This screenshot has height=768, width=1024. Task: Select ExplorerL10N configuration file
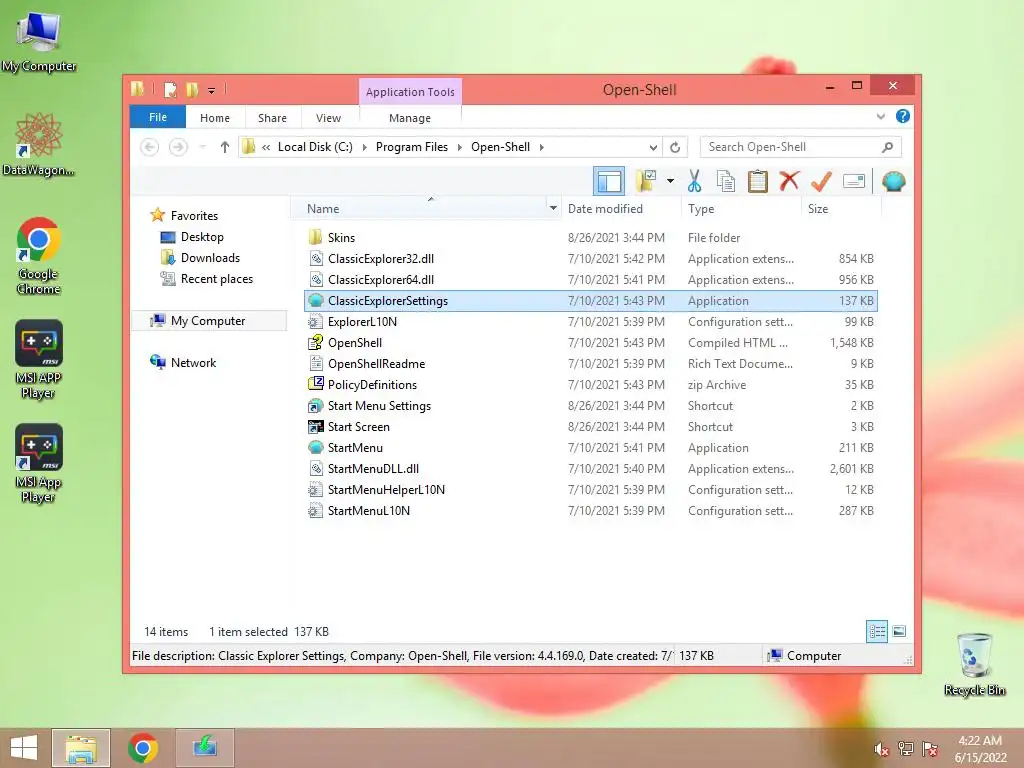[x=590, y=321]
